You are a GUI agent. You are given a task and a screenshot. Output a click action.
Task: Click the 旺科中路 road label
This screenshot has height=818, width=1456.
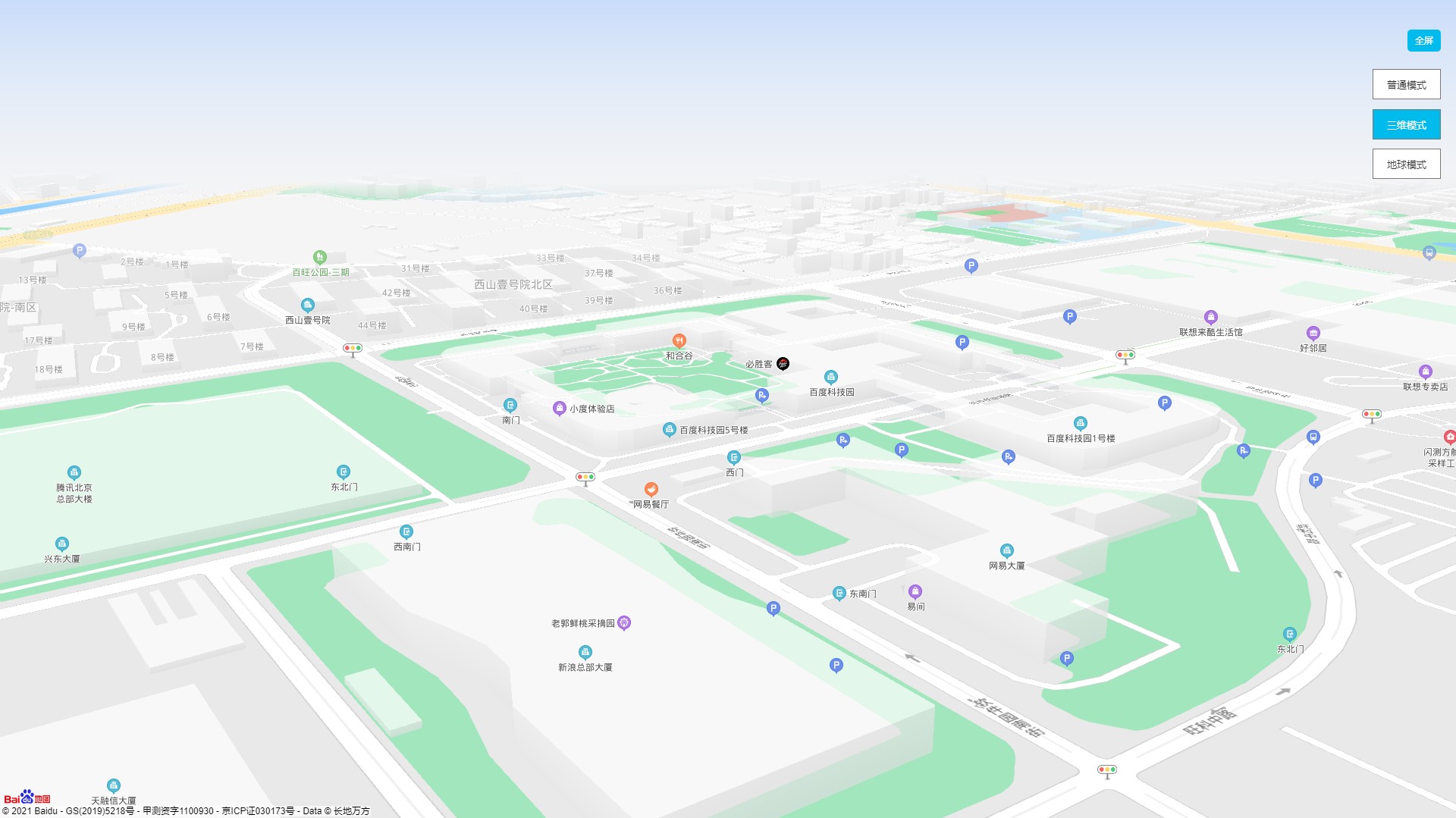[1210, 720]
